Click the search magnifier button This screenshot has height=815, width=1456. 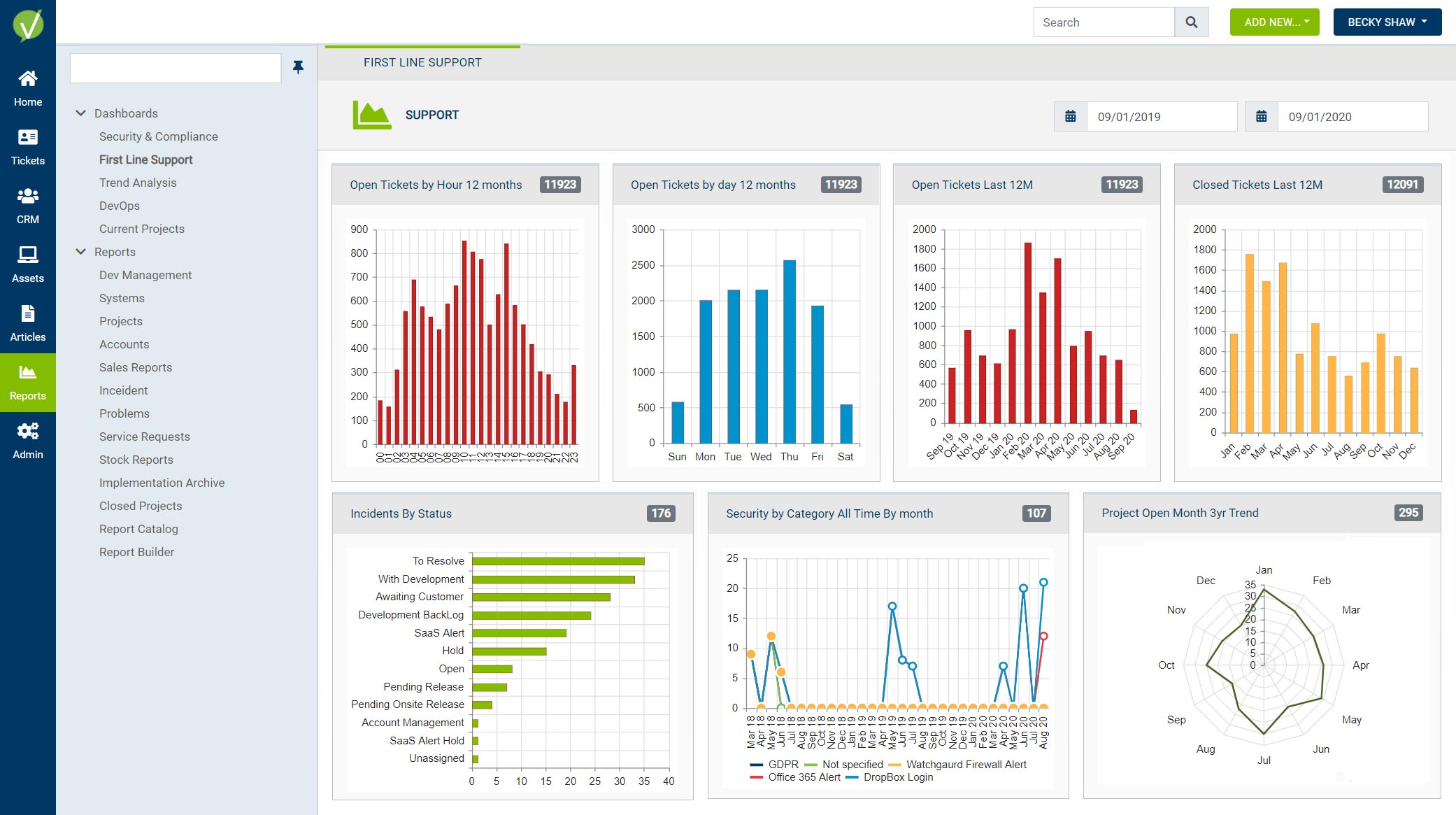[1192, 22]
